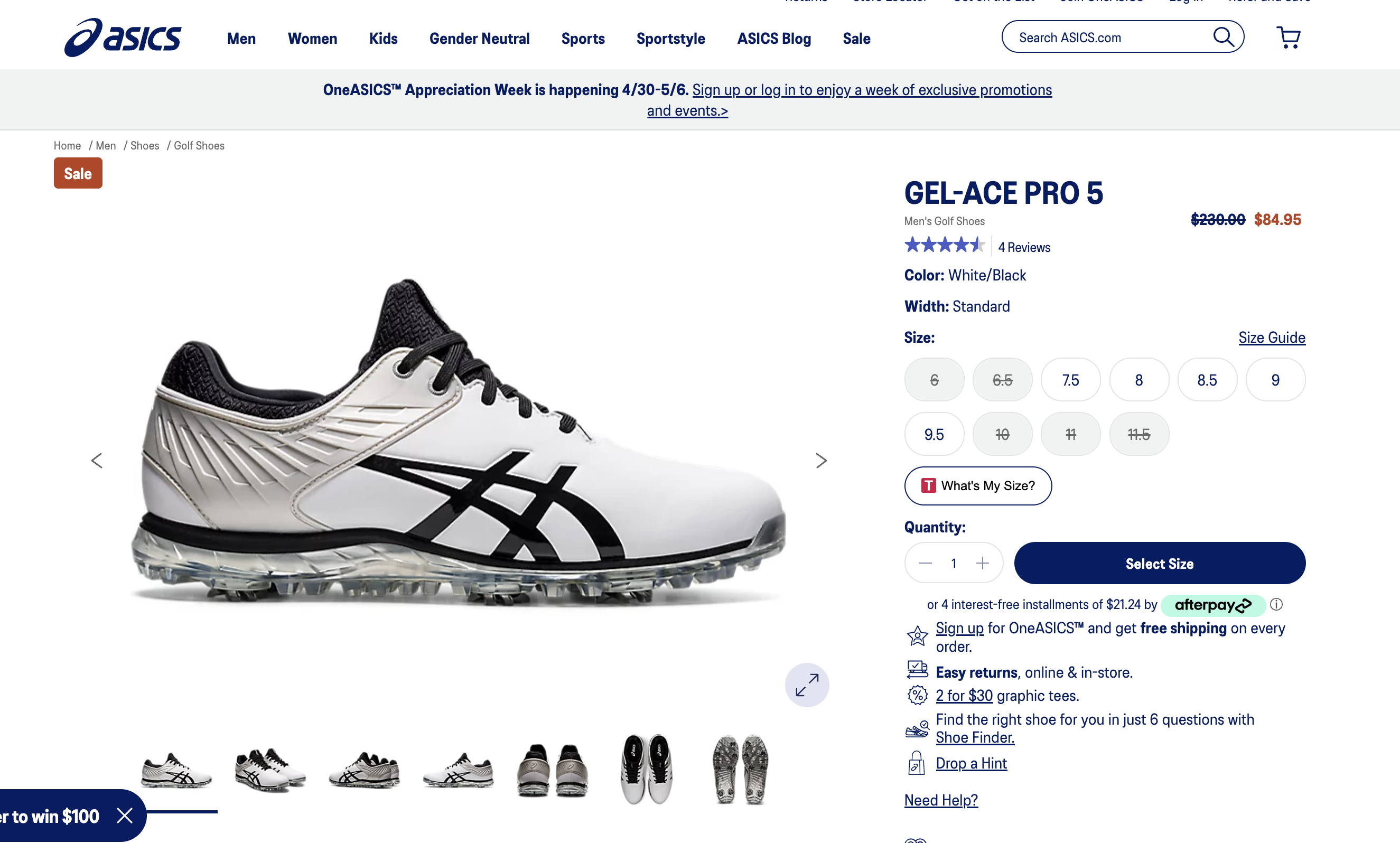Open the Afterpay info icon

click(1276, 604)
